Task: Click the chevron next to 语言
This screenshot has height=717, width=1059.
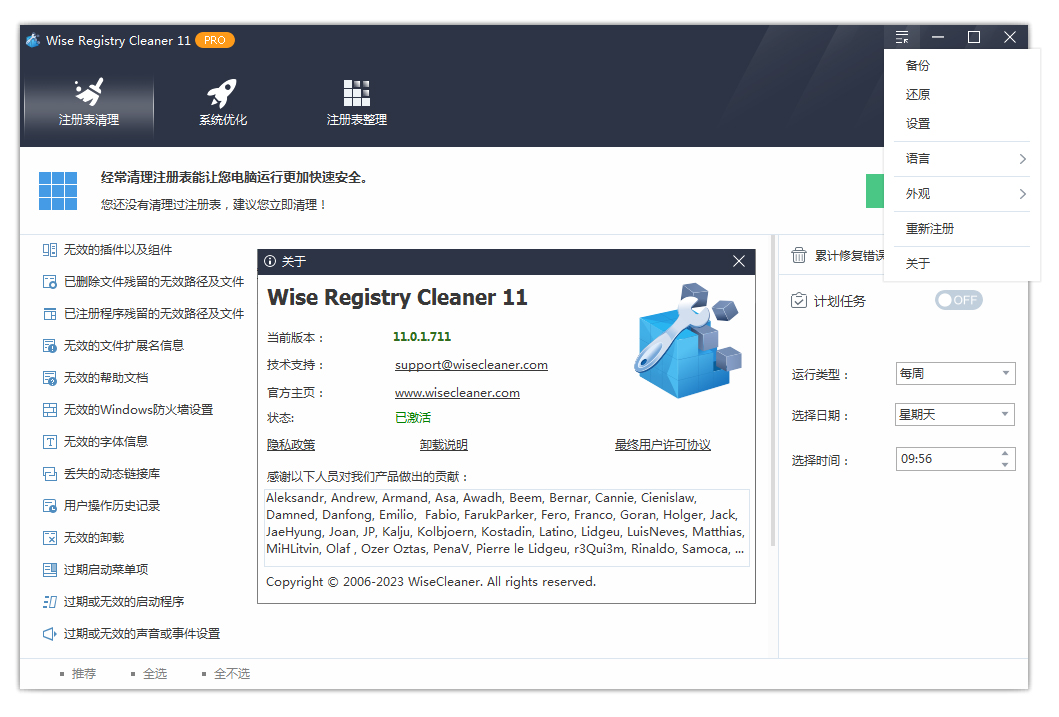Action: click(1023, 159)
